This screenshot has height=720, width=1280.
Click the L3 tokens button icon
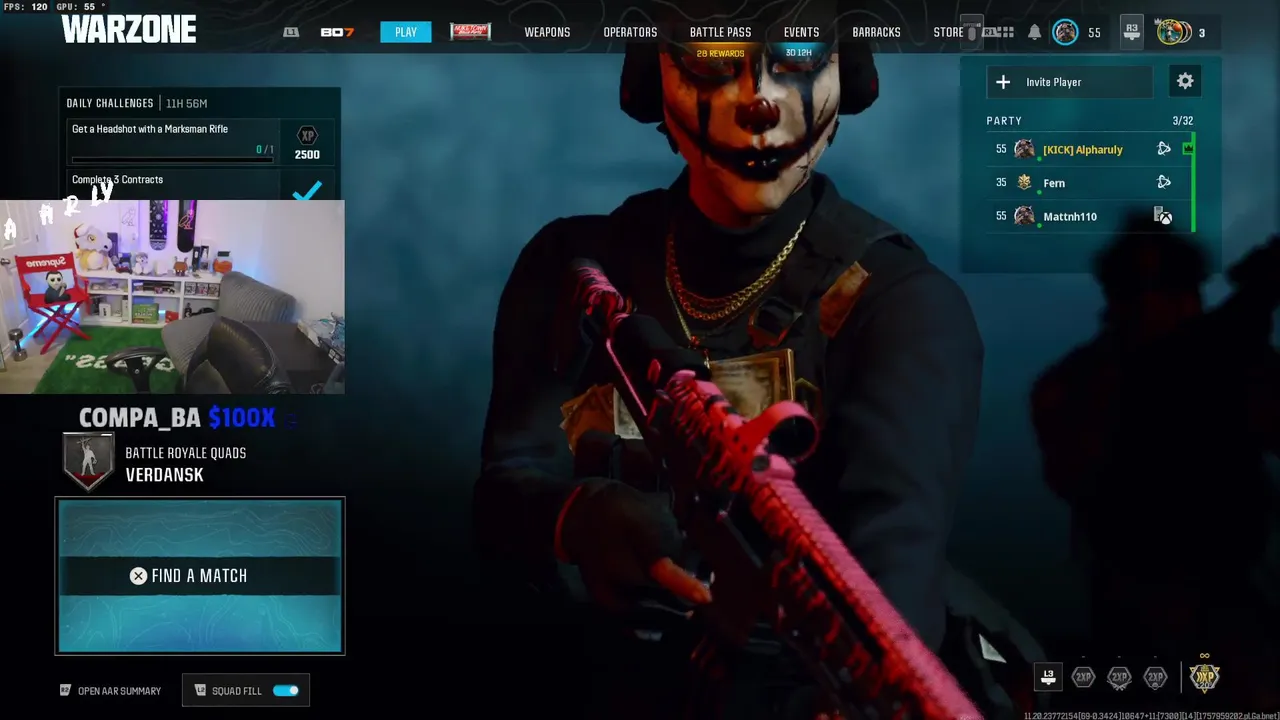tap(1048, 677)
